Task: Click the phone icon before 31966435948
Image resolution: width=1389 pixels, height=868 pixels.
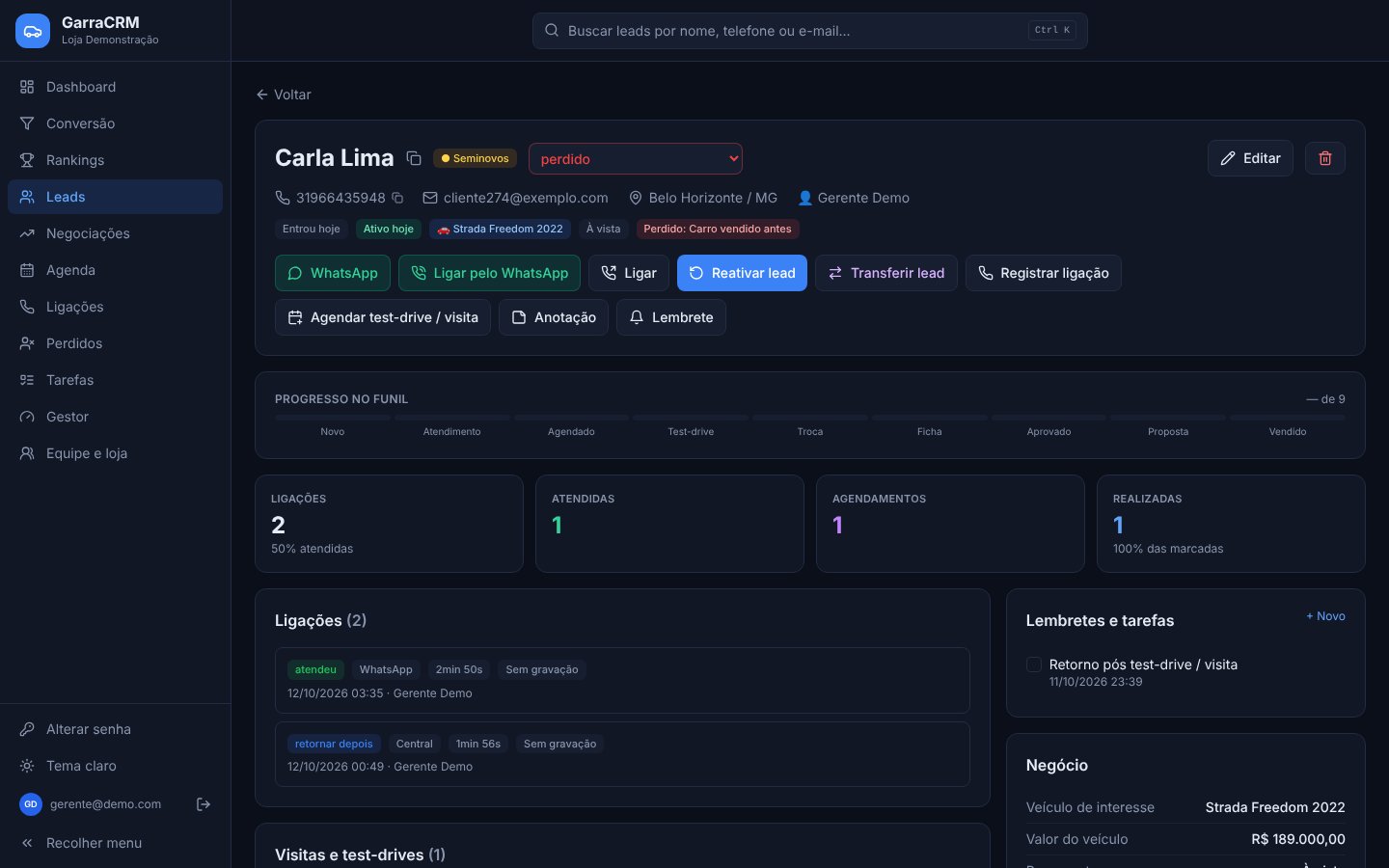Action: pos(283,198)
